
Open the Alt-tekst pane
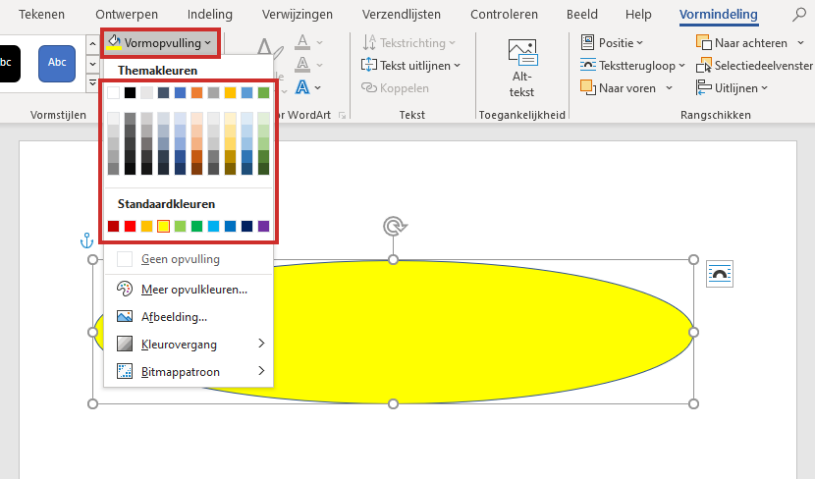coord(522,68)
